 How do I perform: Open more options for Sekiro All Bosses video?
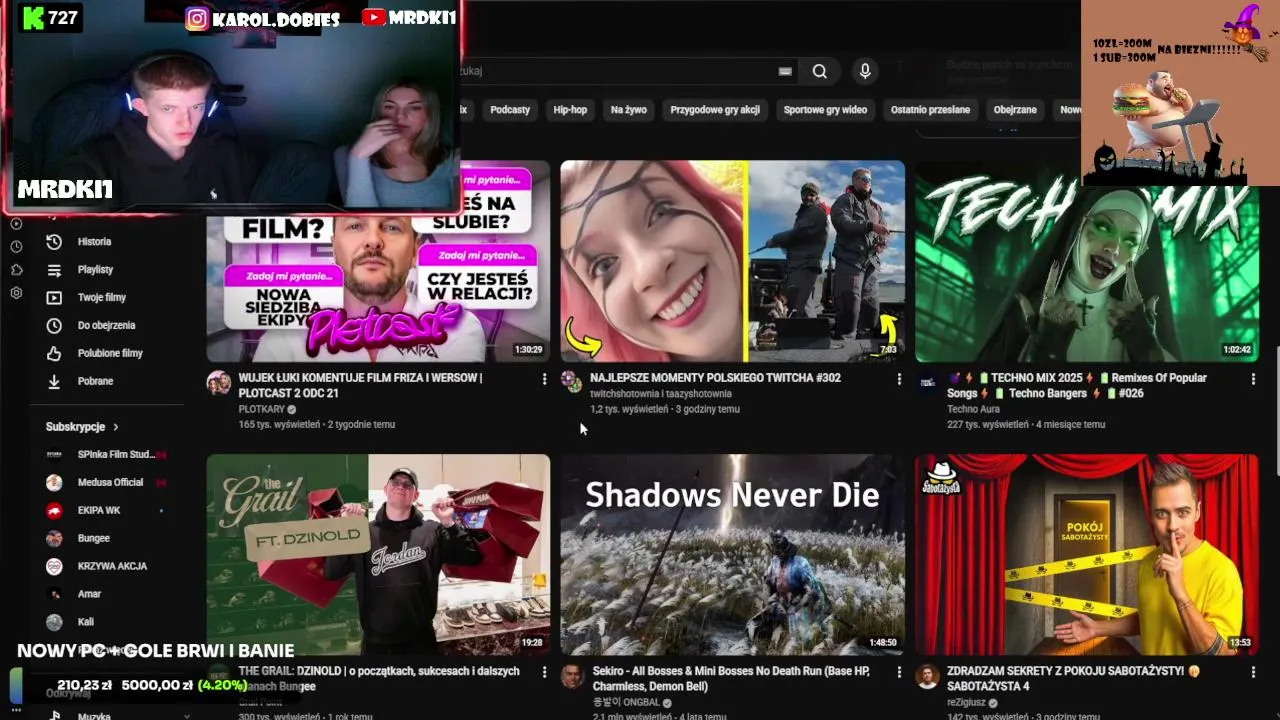click(898, 672)
